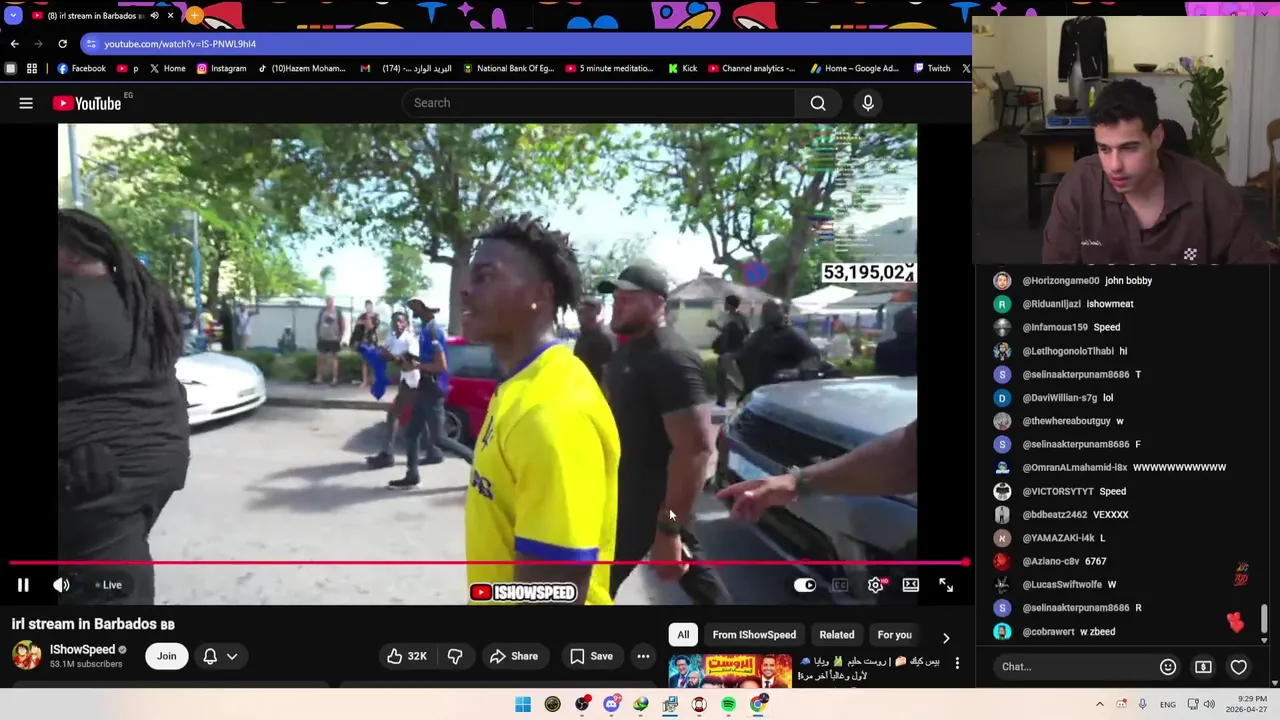The height and width of the screenshot is (720, 1280).
Task: Open player settings gear
Action: click(x=876, y=585)
